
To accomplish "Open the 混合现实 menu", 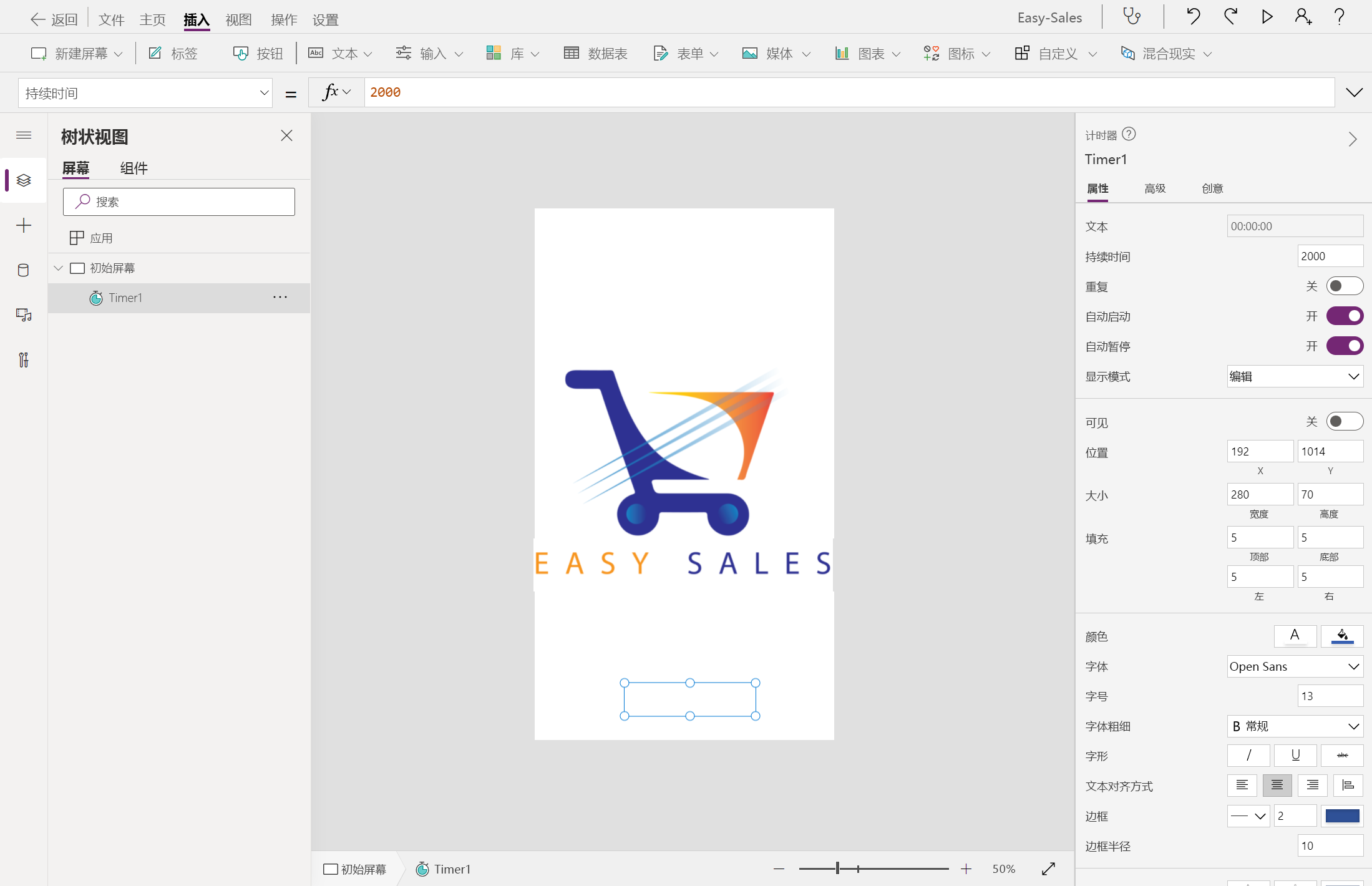I will click(1166, 54).
